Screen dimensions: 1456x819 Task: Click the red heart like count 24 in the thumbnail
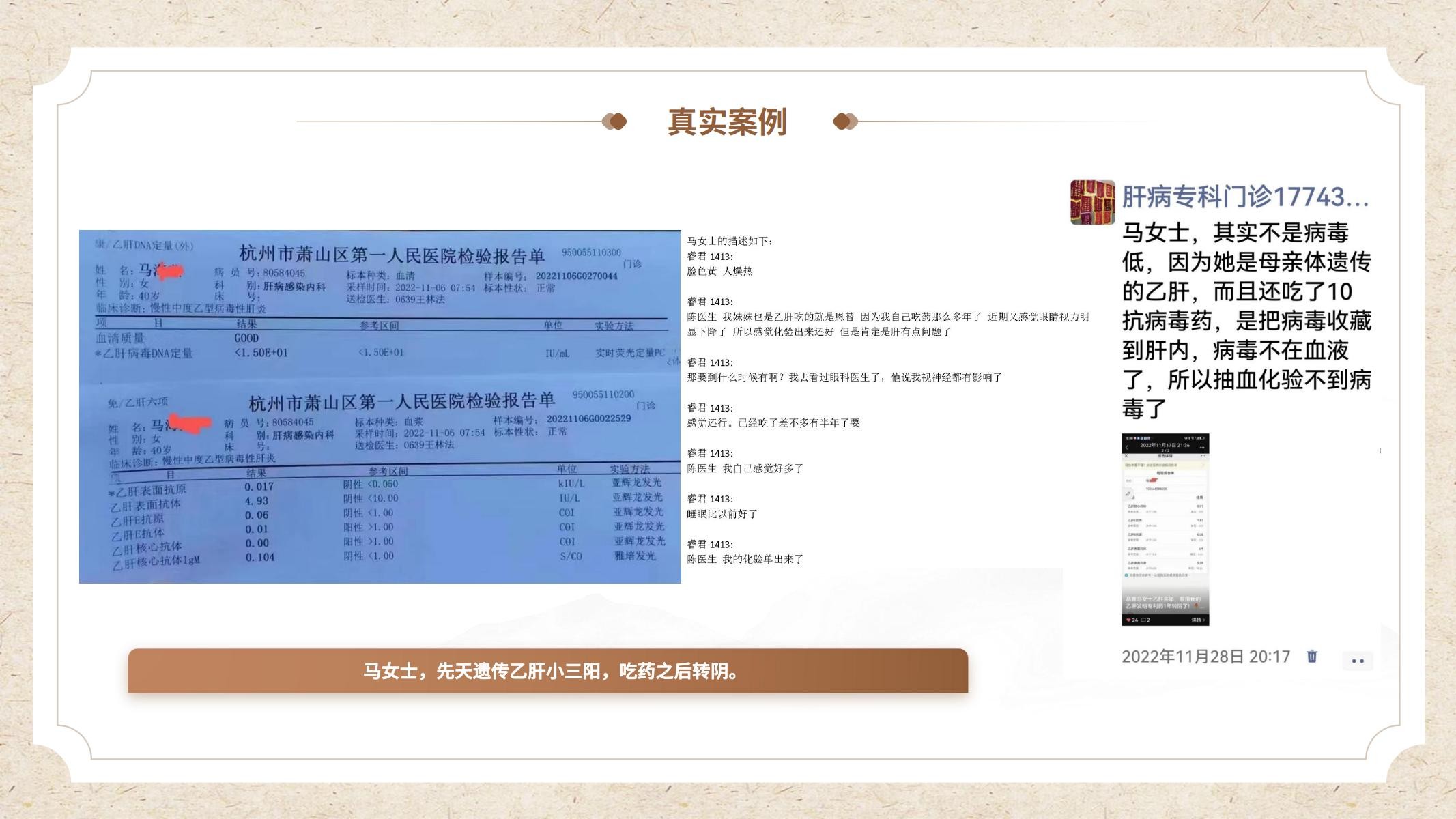coord(1132,620)
